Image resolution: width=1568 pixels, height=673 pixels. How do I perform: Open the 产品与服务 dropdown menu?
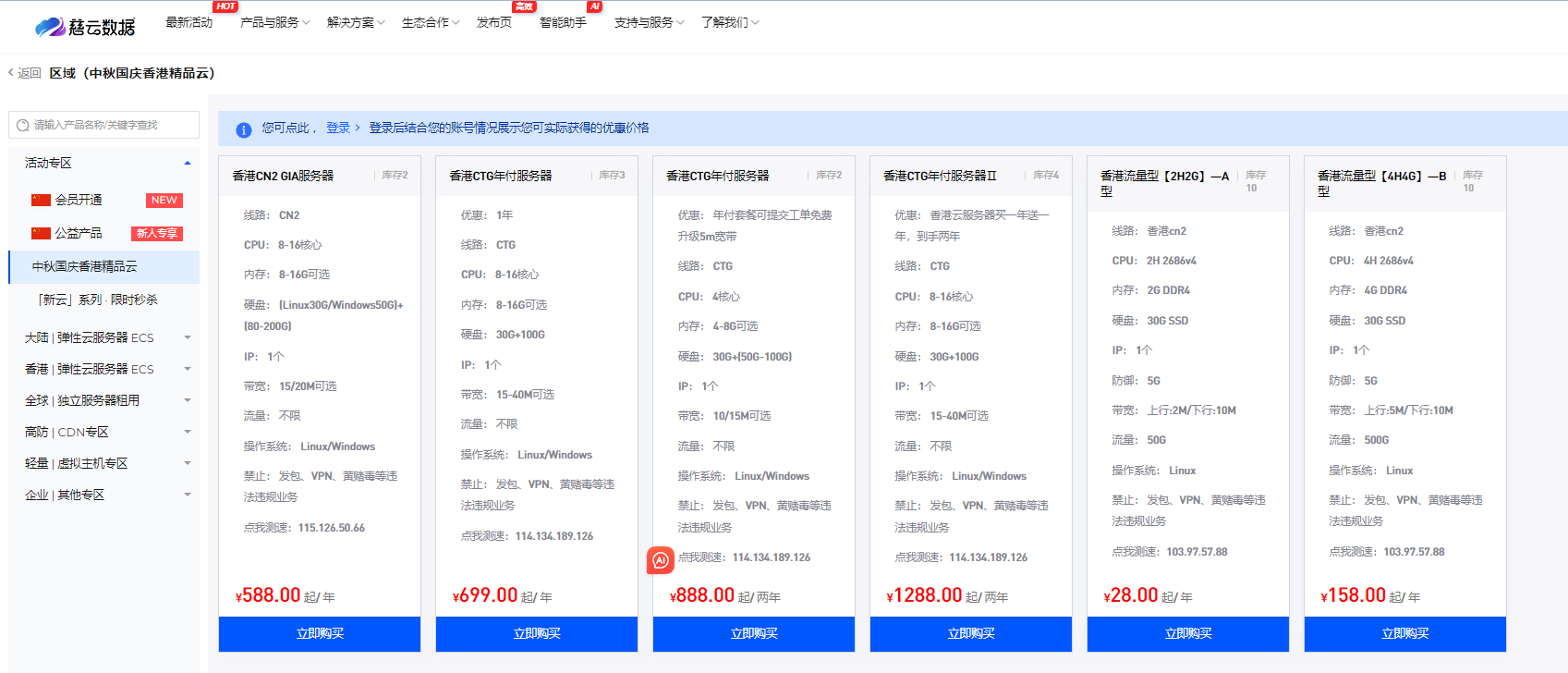[x=274, y=22]
